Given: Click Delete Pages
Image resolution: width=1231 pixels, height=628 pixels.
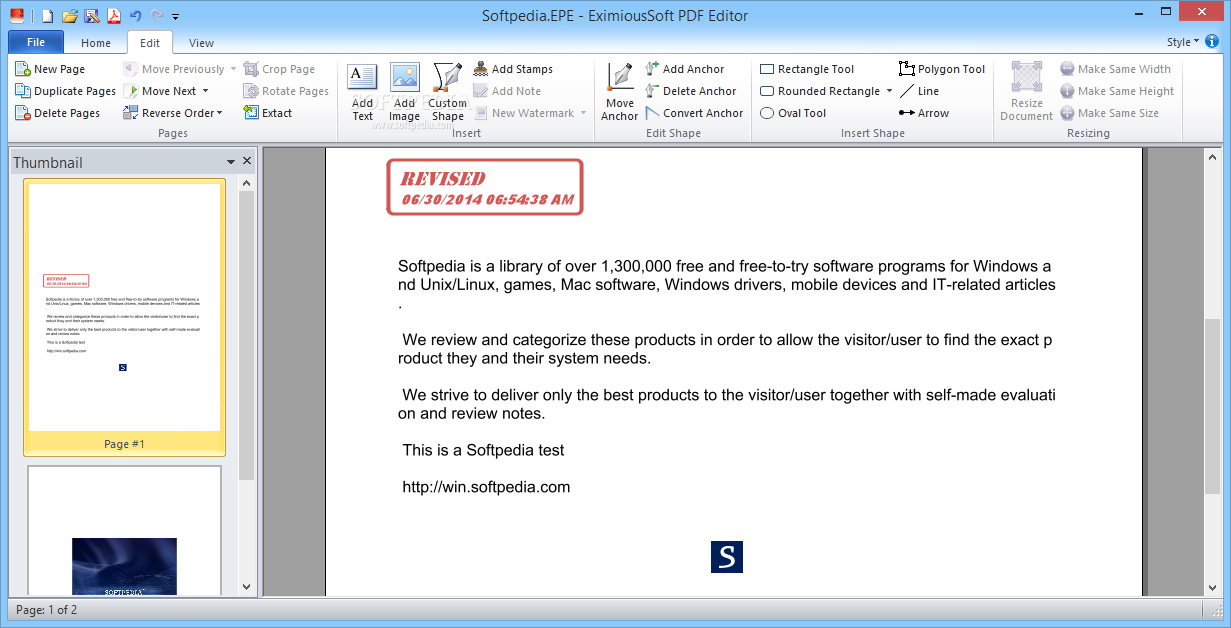Looking at the screenshot, I should coord(58,113).
